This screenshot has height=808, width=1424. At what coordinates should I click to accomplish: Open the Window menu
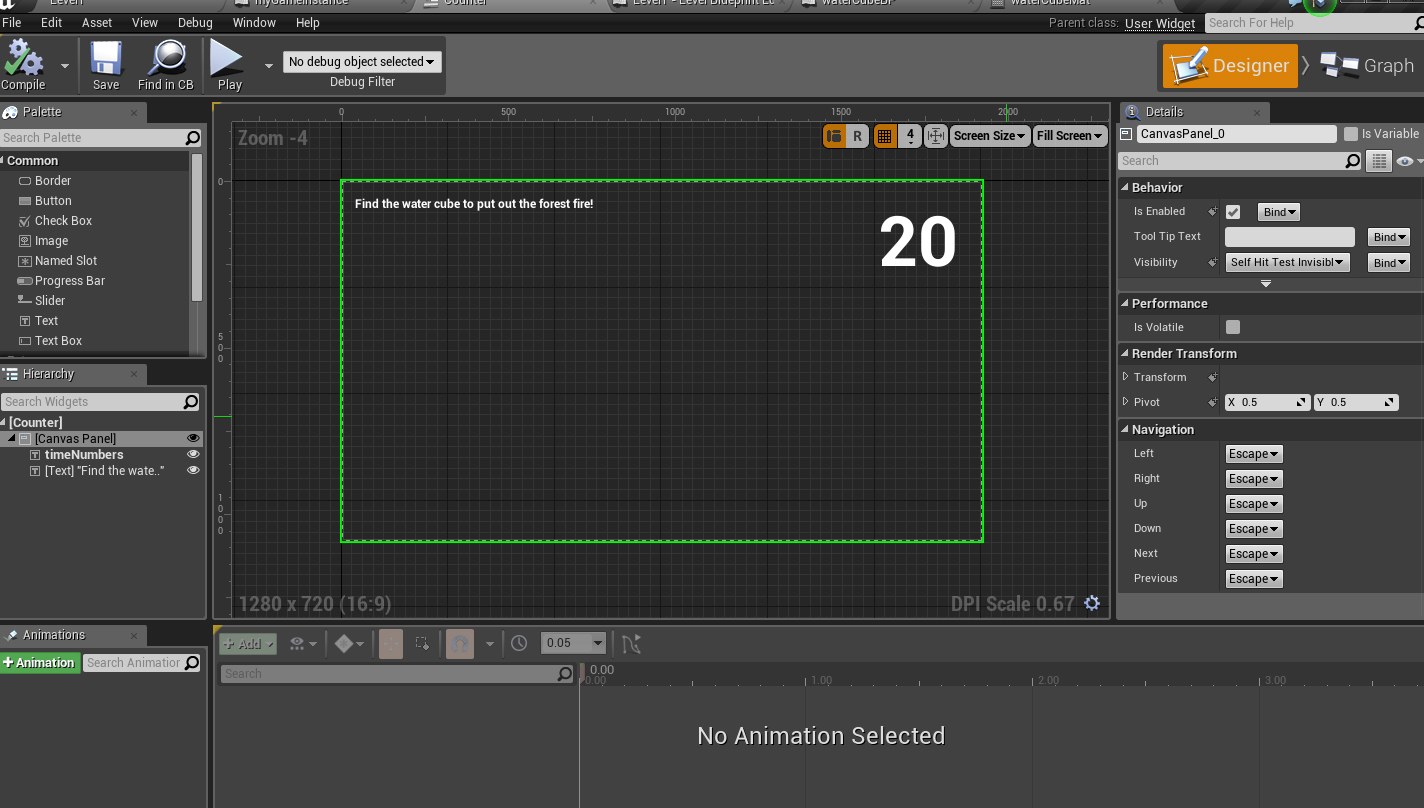253,22
